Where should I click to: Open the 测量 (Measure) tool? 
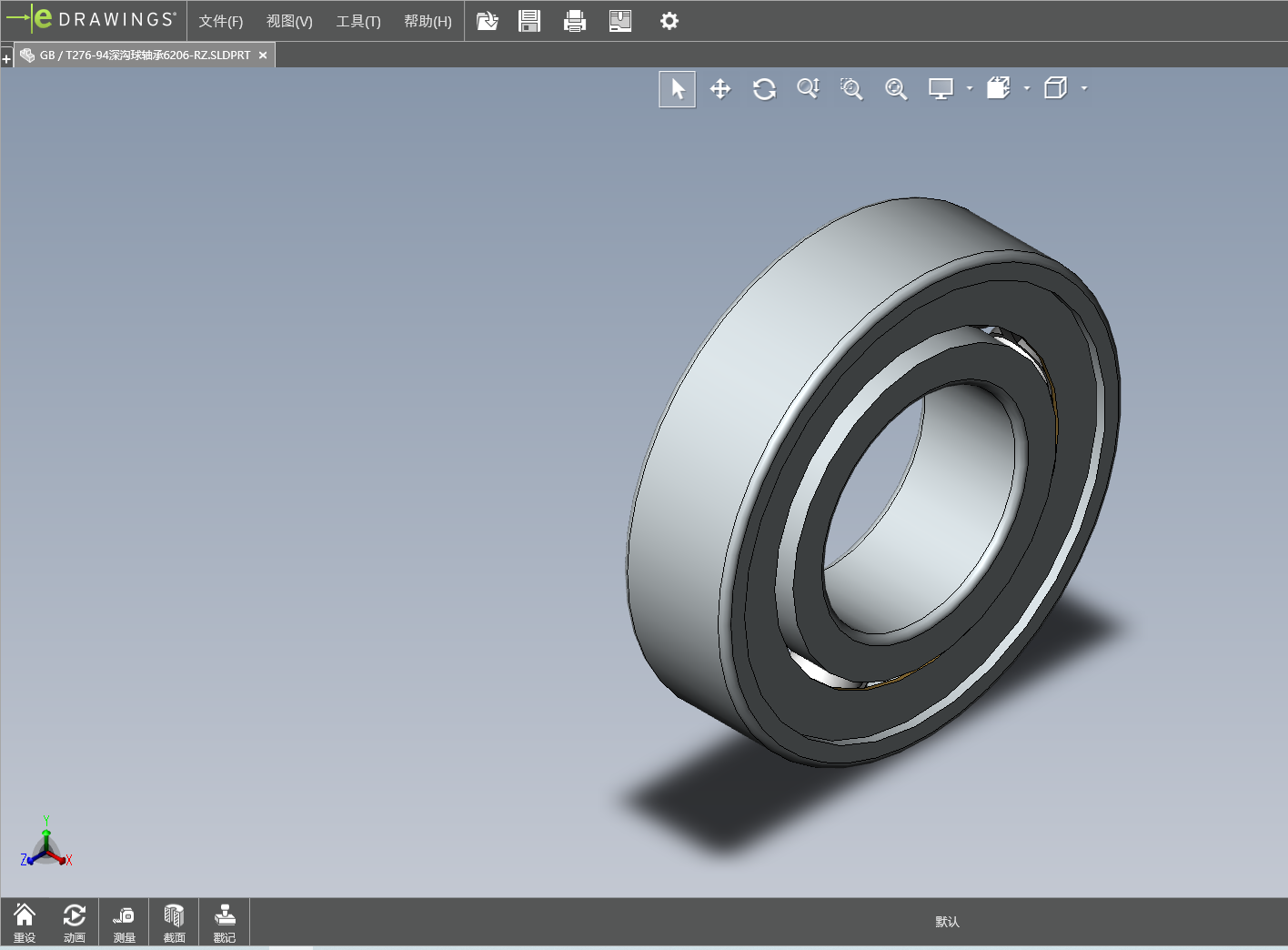[124, 923]
